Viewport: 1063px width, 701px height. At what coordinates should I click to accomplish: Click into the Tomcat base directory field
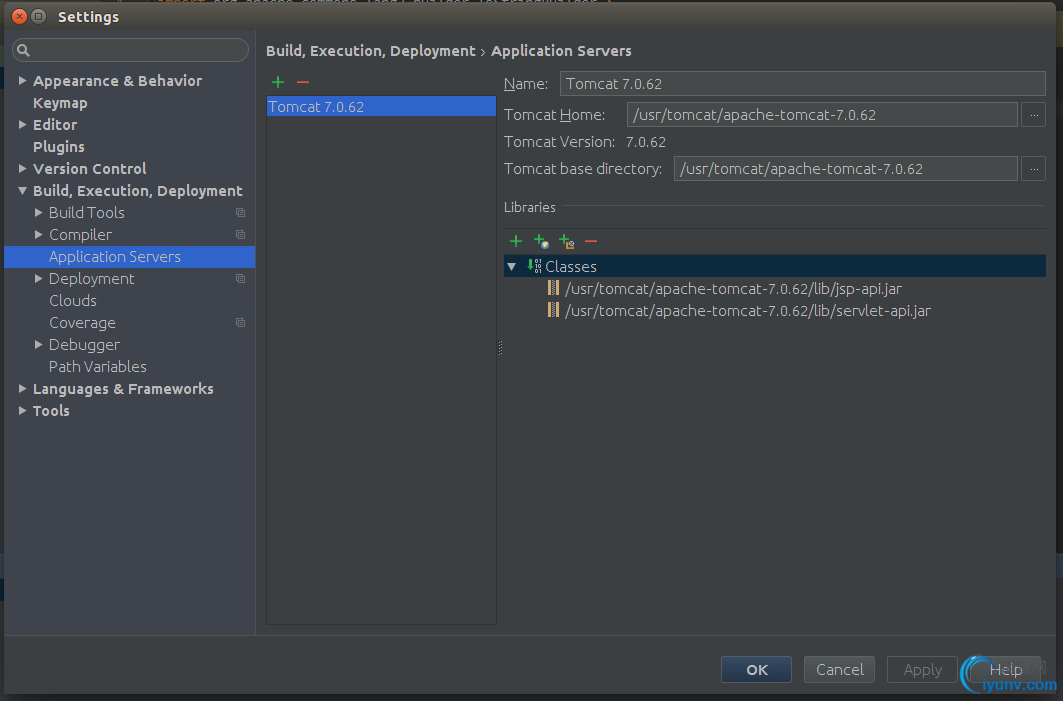point(845,169)
